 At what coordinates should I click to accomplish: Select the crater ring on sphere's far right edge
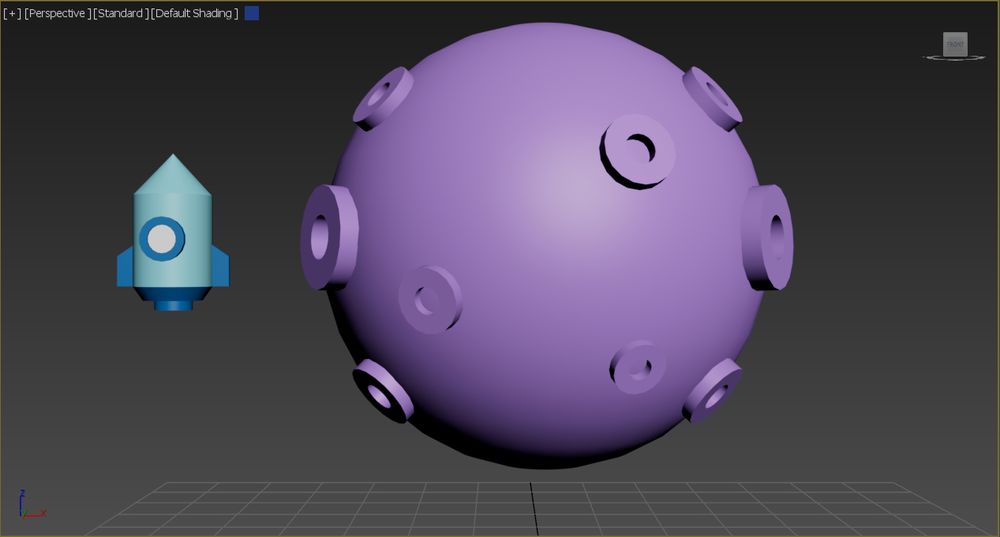coord(768,237)
